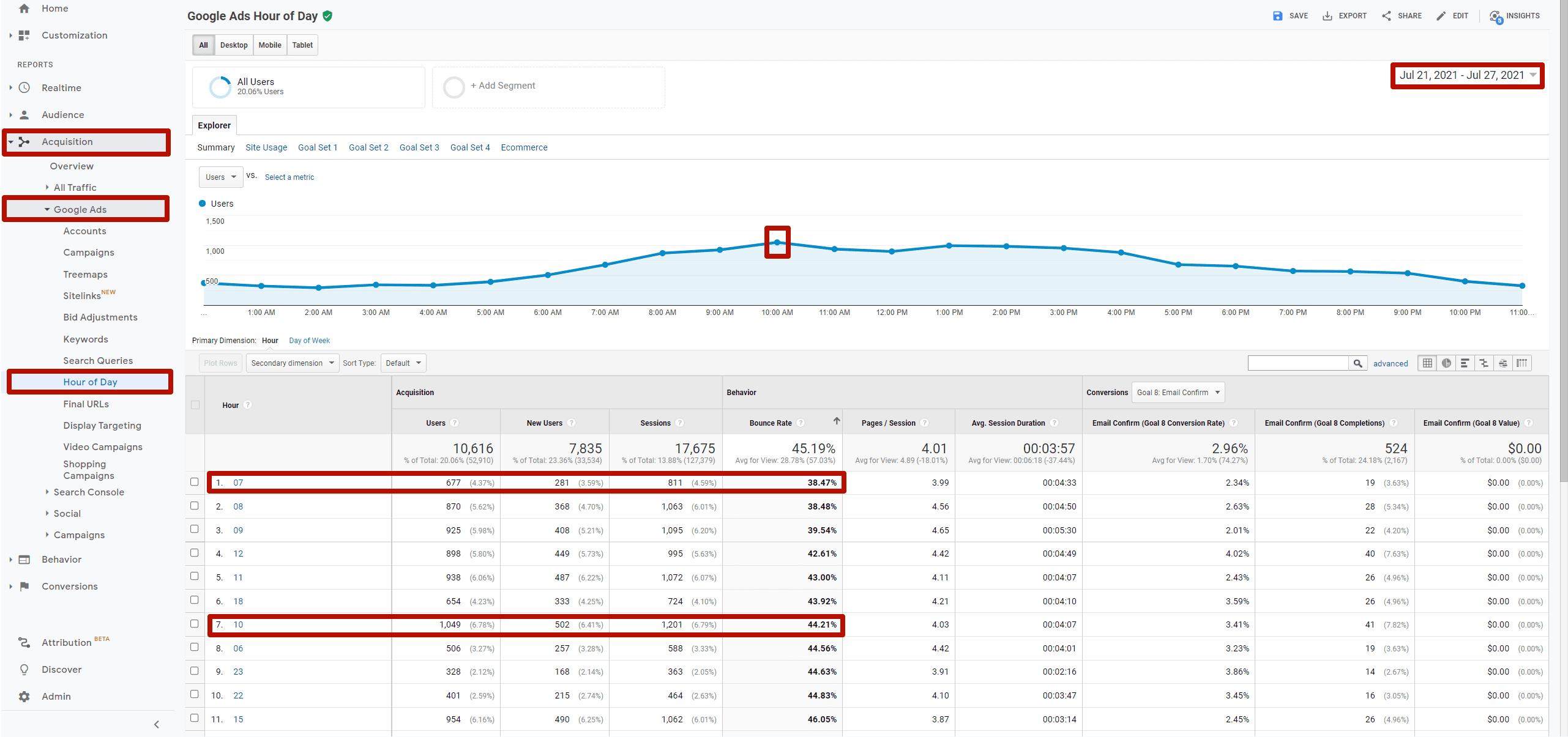Sort by Bounce Rate column header
Viewport: 1568px width, 737px height.
(771, 423)
